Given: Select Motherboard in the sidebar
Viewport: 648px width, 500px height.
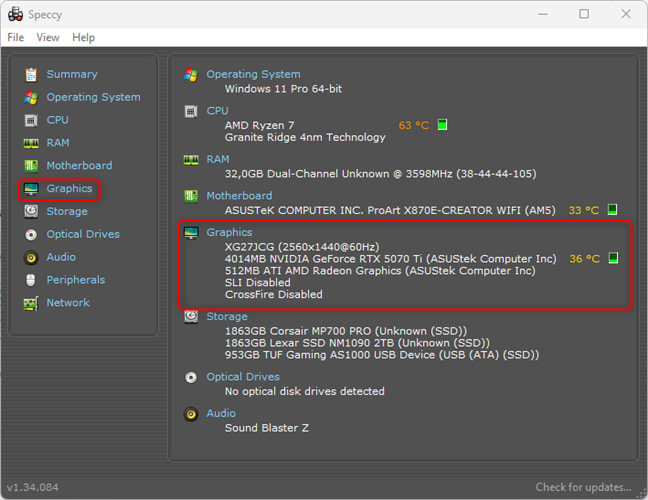Looking at the screenshot, I should point(79,165).
